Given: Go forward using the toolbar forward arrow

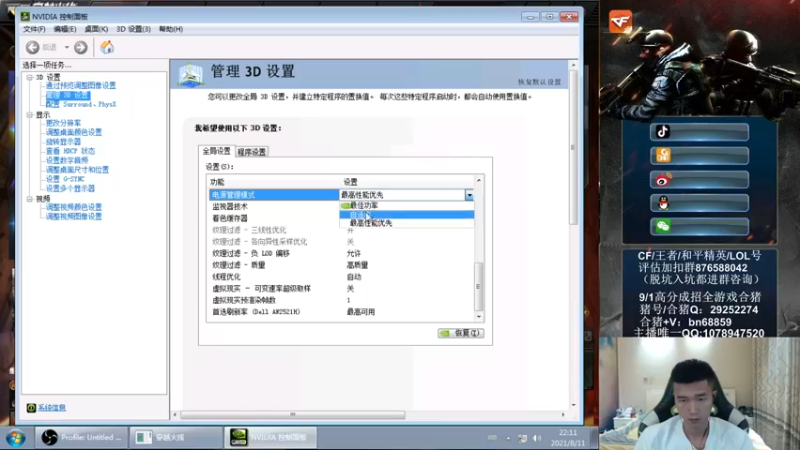Looking at the screenshot, I should tap(81, 47).
